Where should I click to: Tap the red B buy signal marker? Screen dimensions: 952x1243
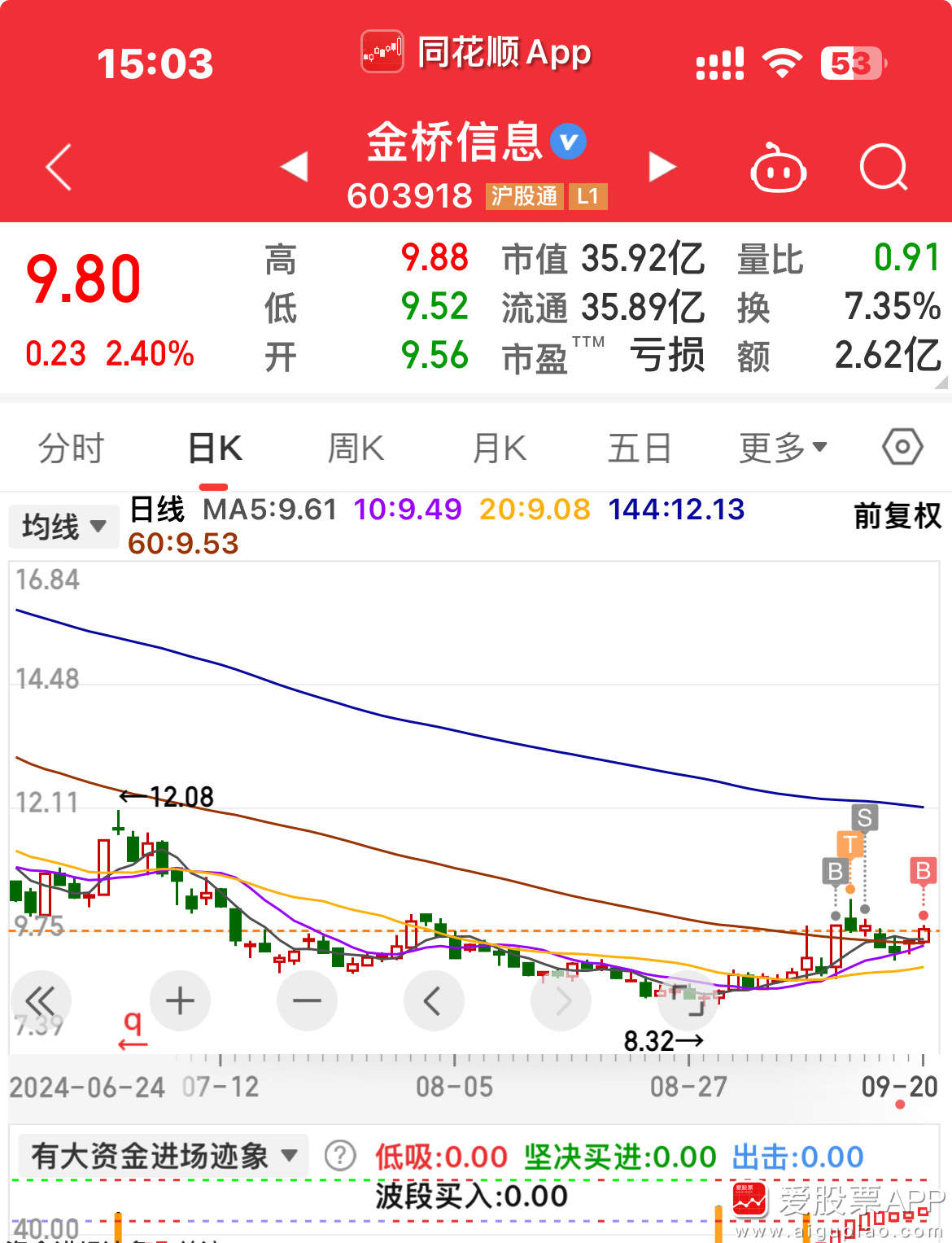tap(922, 872)
